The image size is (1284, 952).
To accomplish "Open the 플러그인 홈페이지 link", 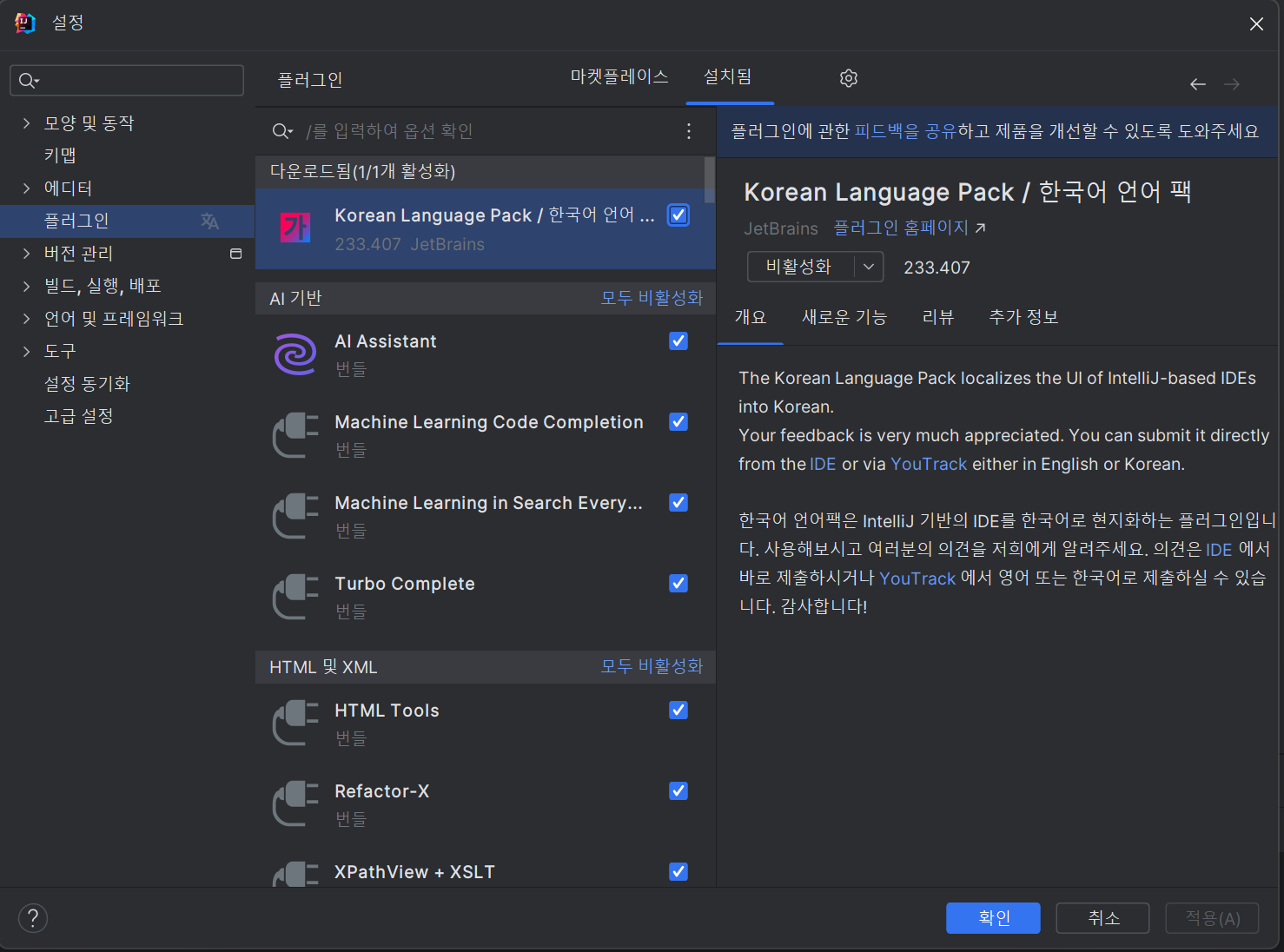I will click(910, 228).
